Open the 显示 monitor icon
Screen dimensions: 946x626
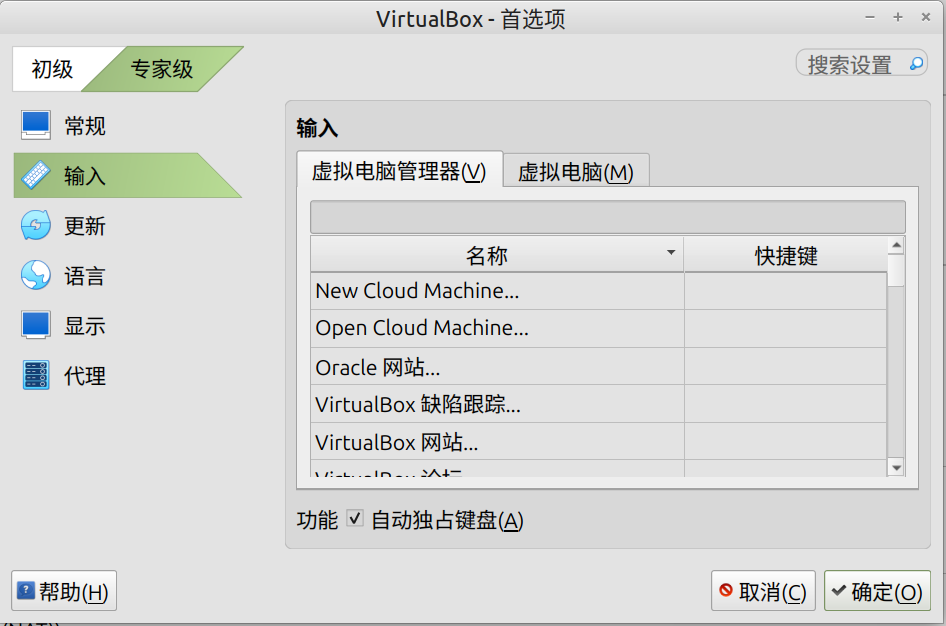click(36, 326)
